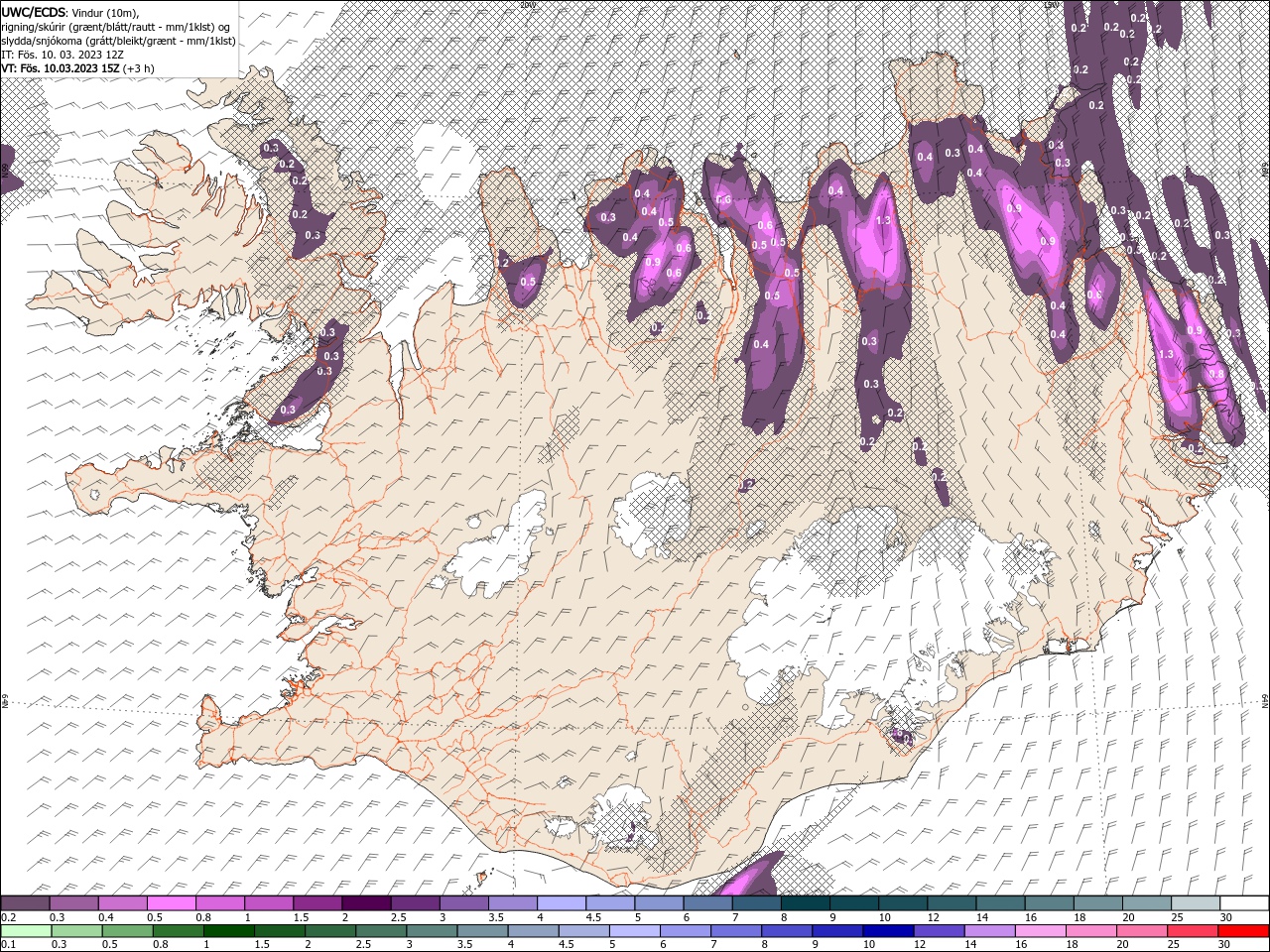Select the upper legend lavender swatch labeled 4
Image resolution: width=1270 pixels, height=952 pixels.
(561, 902)
